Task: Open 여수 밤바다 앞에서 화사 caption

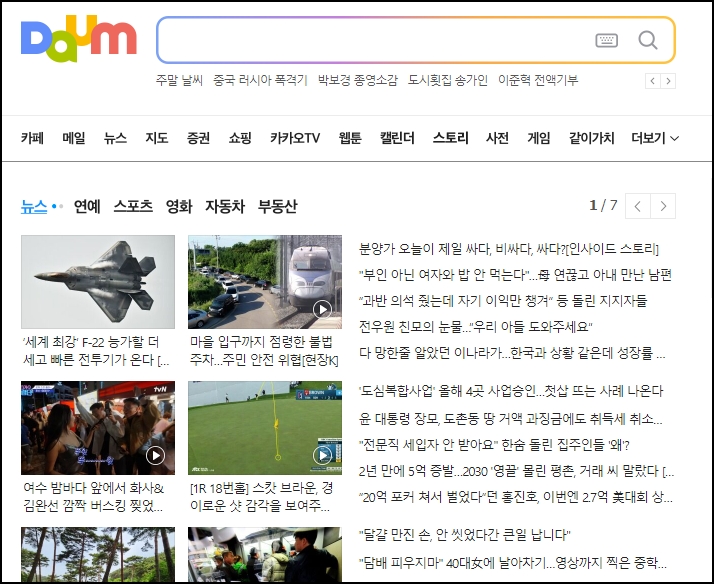Action: (x=93, y=497)
